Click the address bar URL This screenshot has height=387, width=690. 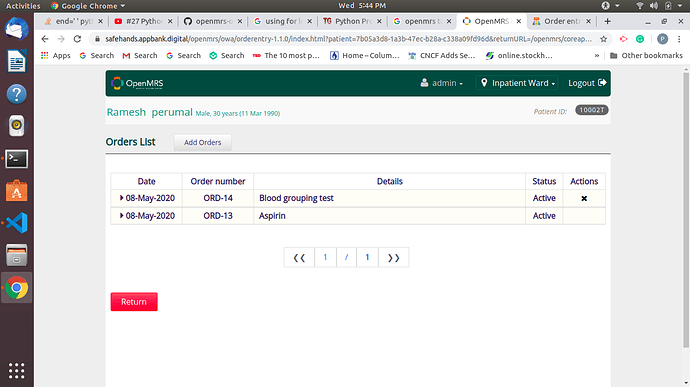tap(348, 39)
